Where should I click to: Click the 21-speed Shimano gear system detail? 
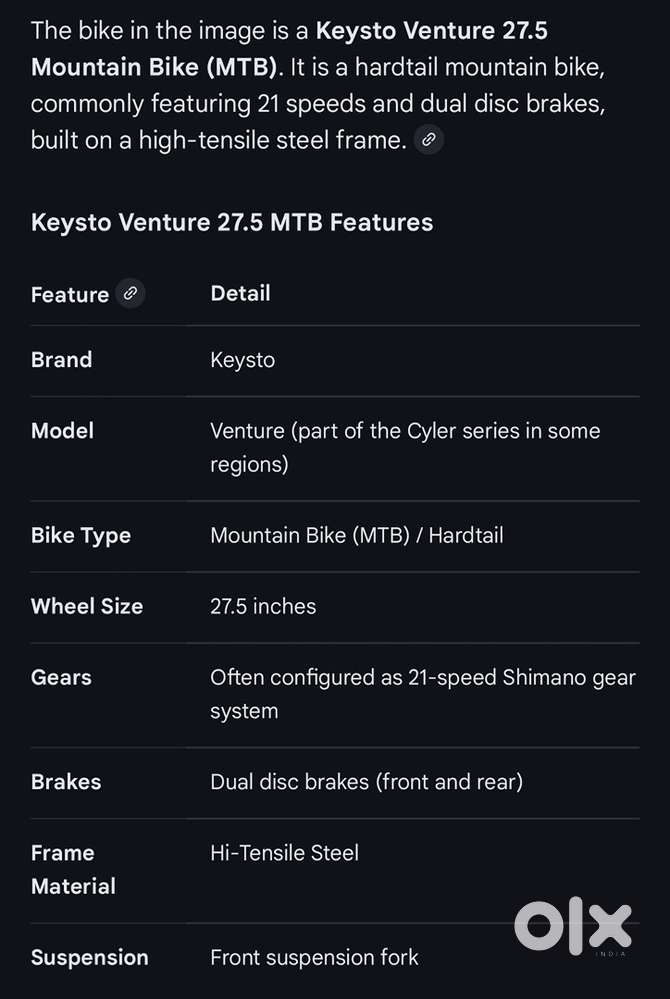click(x=422, y=693)
